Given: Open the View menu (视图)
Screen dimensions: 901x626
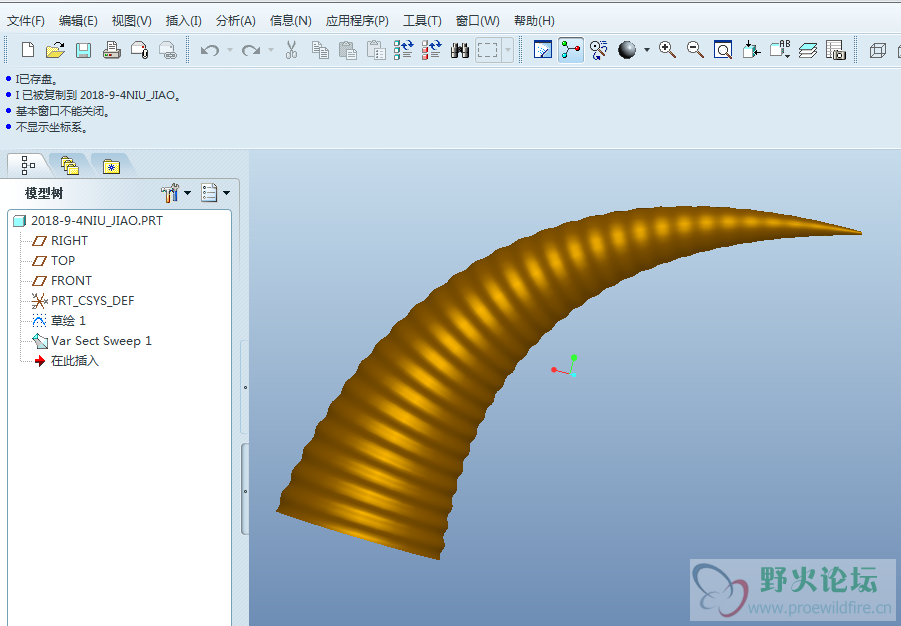Looking at the screenshot, I should point(132,21).
